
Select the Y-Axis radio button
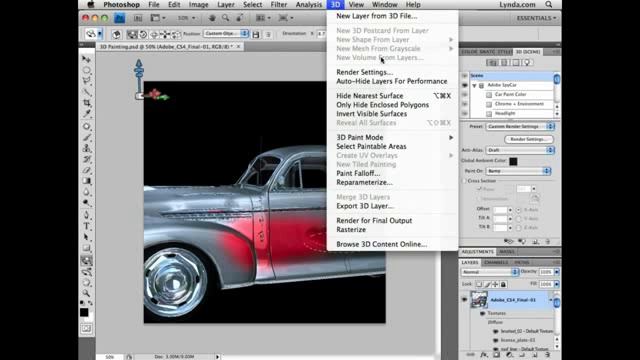point(518,219)
